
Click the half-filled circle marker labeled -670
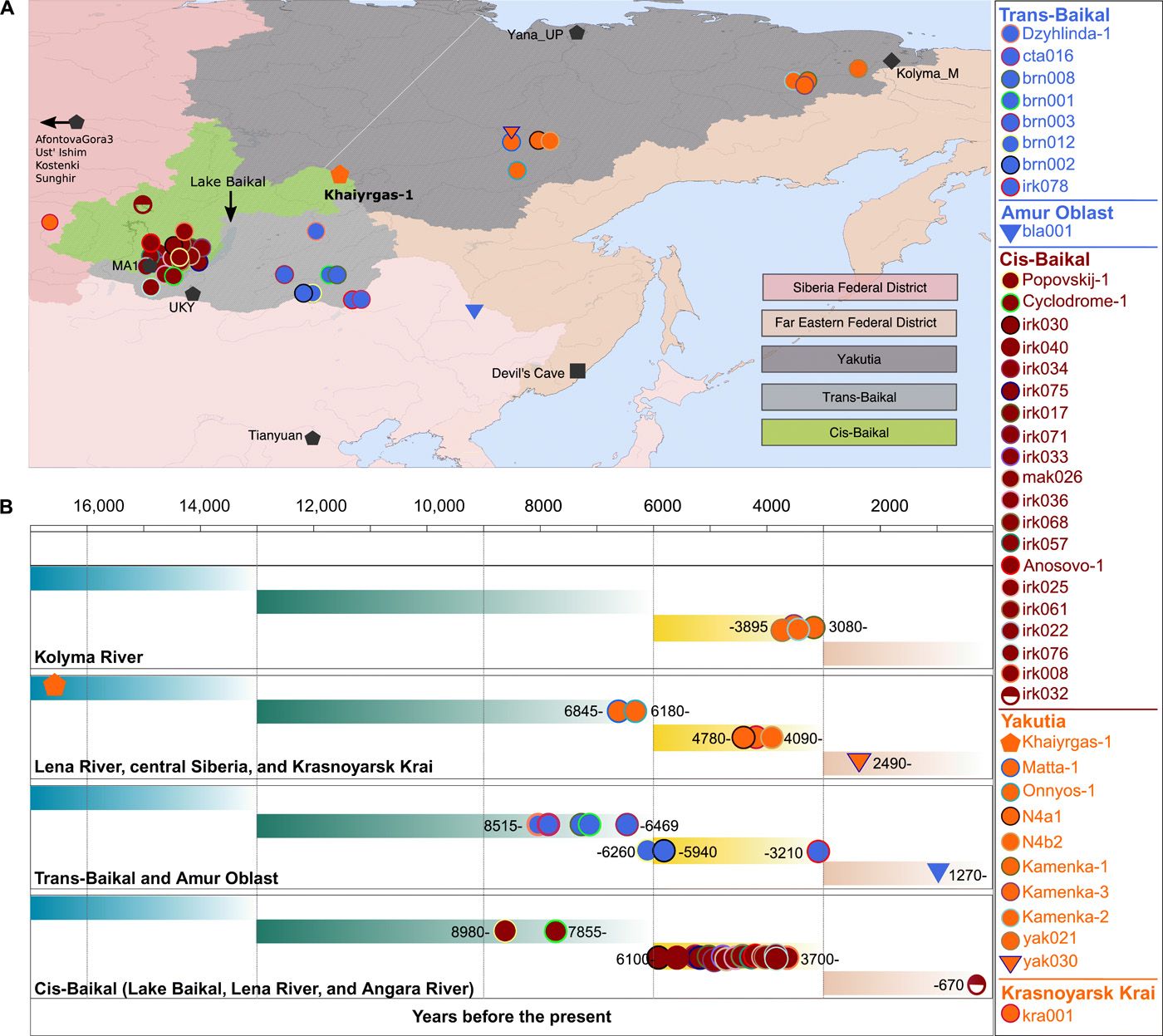coord(977,984)
